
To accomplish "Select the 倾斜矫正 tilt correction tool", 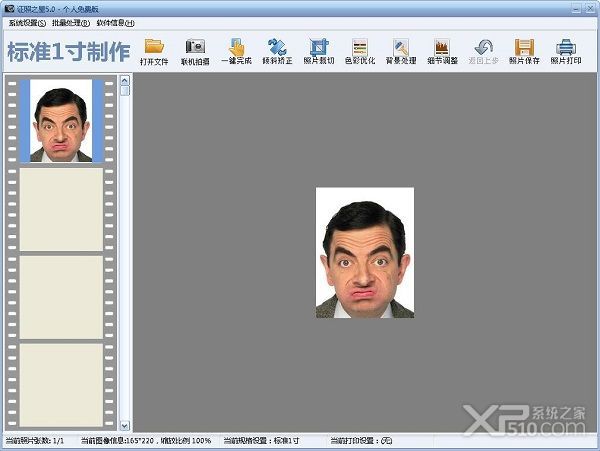I will point(277,51).
